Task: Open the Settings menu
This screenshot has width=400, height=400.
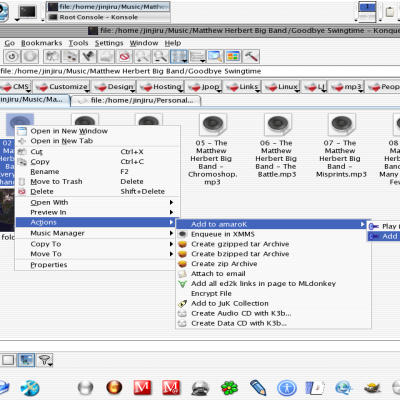Action: tap(109, 43)
